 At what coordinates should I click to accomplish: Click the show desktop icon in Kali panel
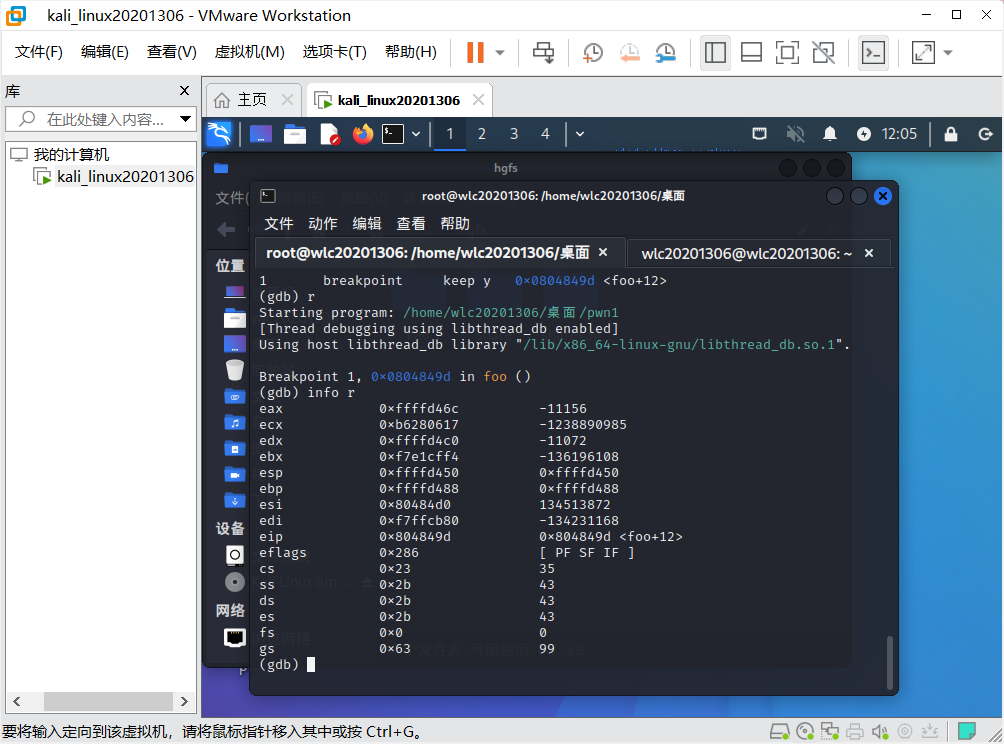[261, 134]
